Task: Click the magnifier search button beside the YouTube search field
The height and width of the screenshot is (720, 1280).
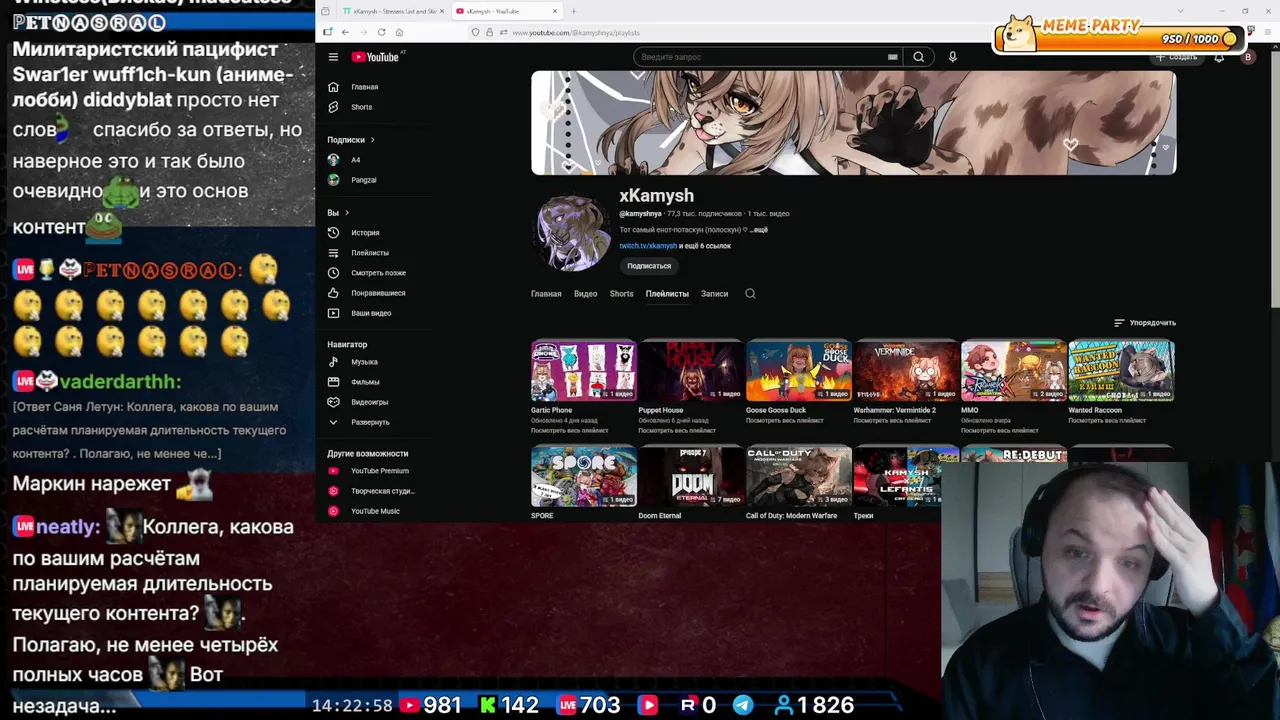Action: pos(918,57)
